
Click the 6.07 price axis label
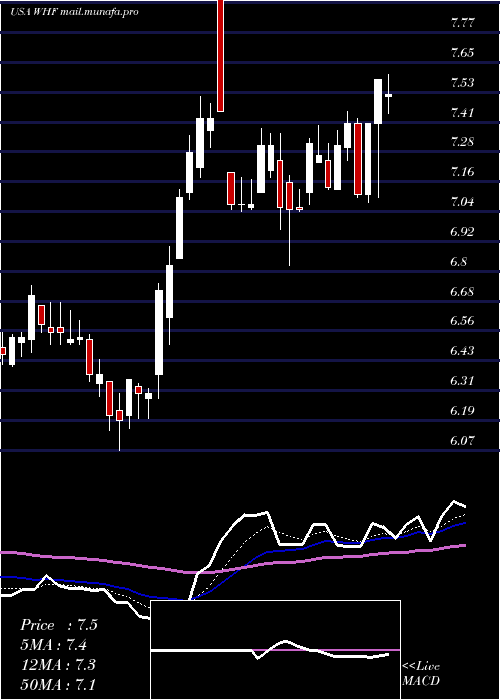coord(462,441)
